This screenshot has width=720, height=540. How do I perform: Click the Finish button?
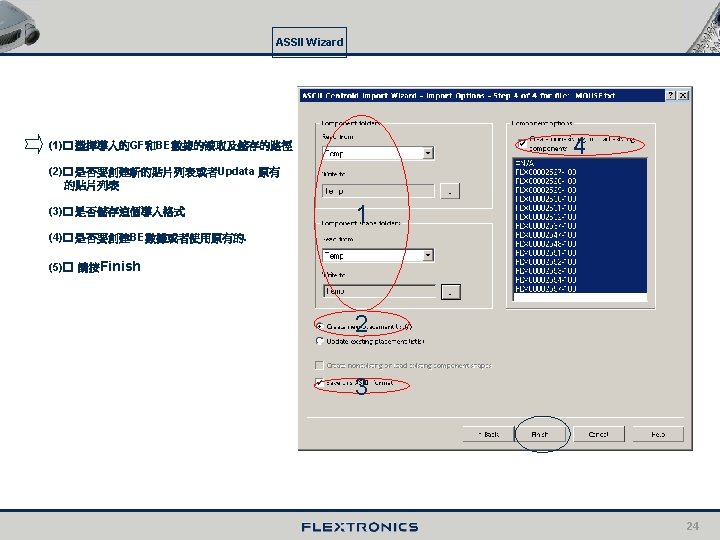tap(540, 434)
